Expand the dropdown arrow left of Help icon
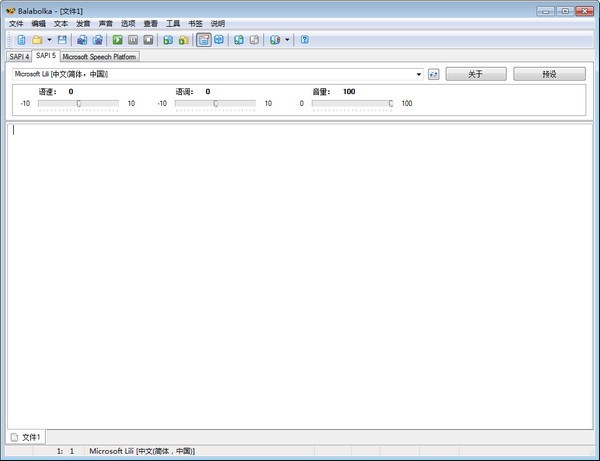Screen dimensions: 600x461 tap(287, 40)
